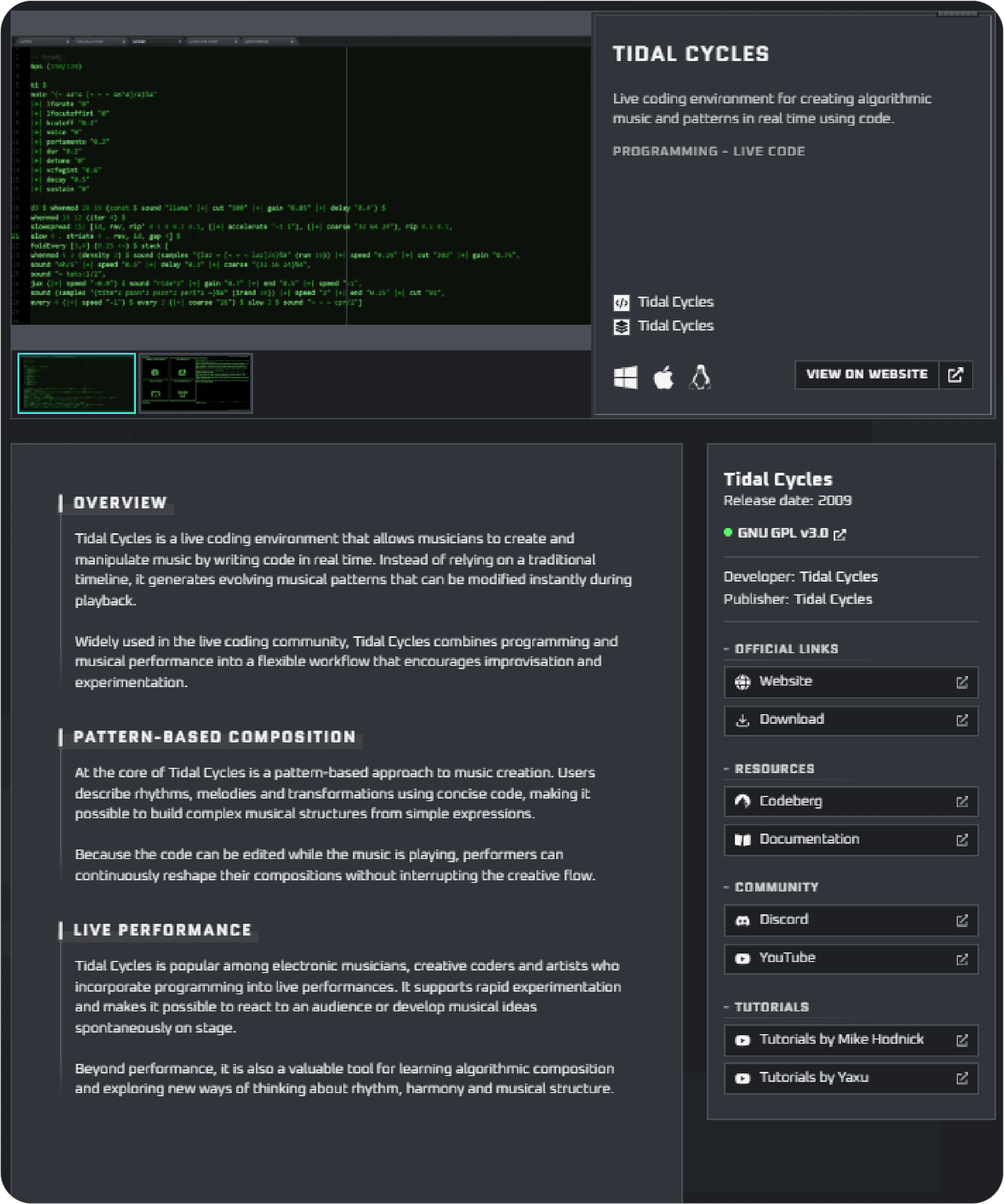Click the first Tidal Cycles label in header card
The image size is (1004, 1204).
point(676,302)
